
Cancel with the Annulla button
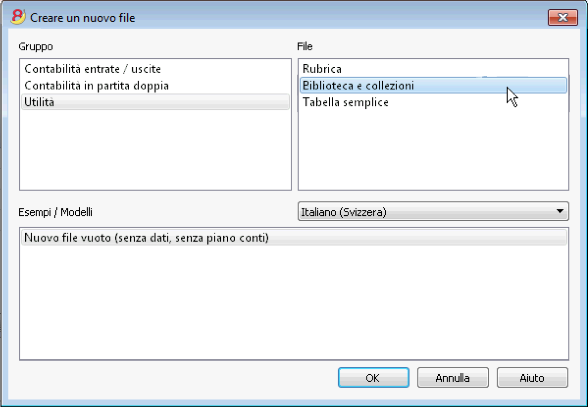click(x=453, y=378)
